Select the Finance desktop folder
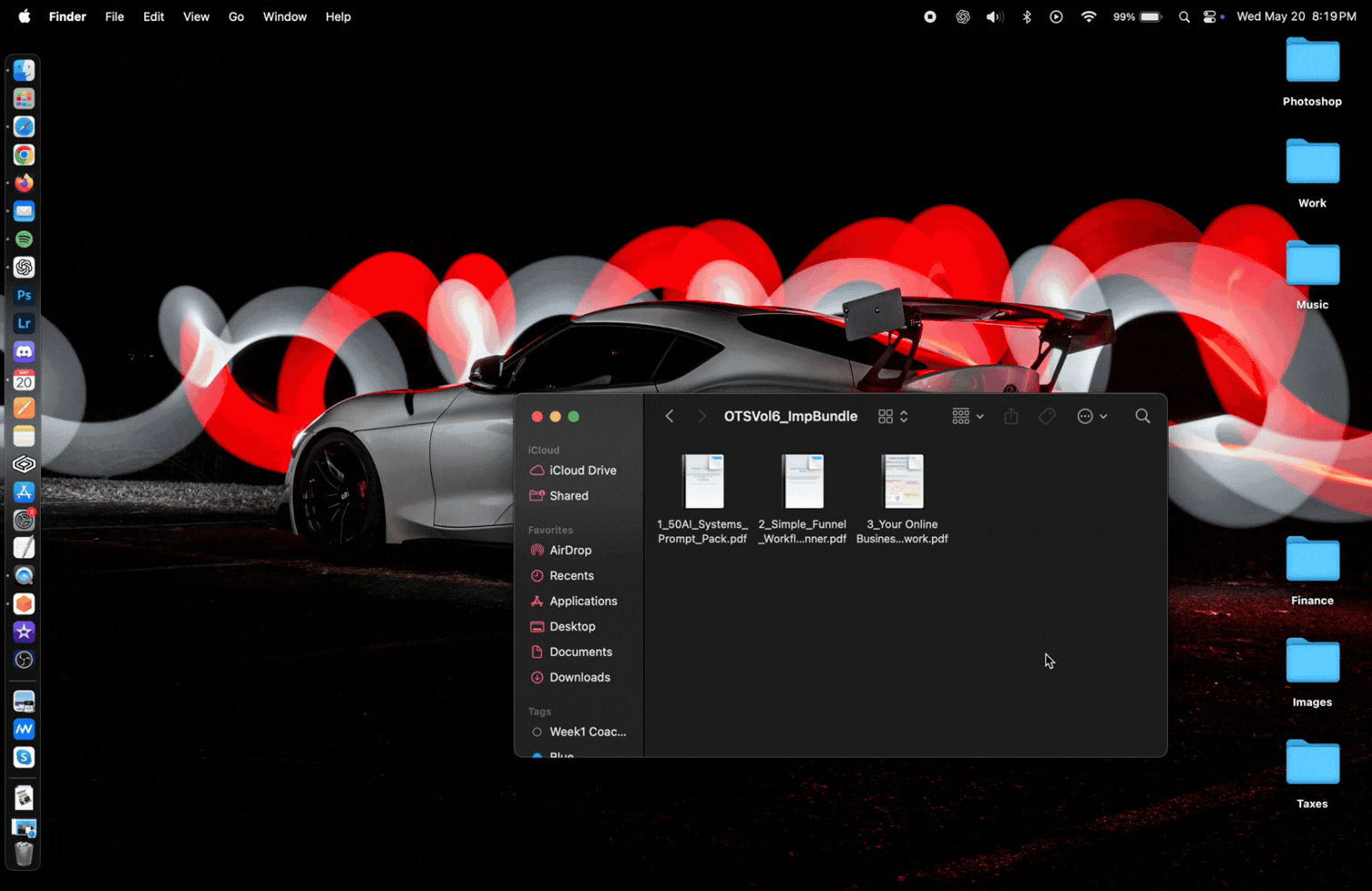1372x891 pixels. tap(1312, 572)
